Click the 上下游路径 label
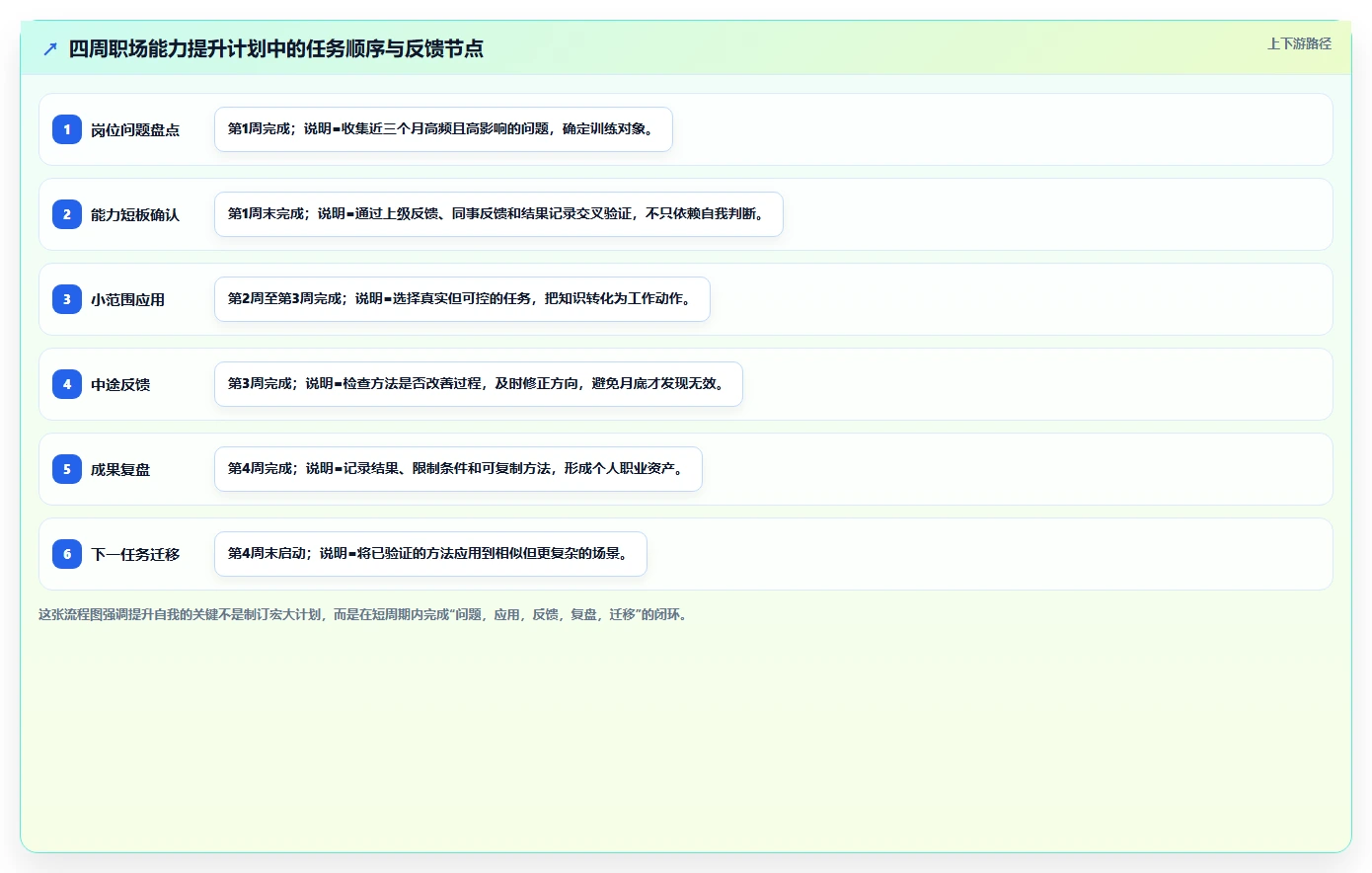The height and width of the screenshot is (873, 1372). (x=1299, y=43)
